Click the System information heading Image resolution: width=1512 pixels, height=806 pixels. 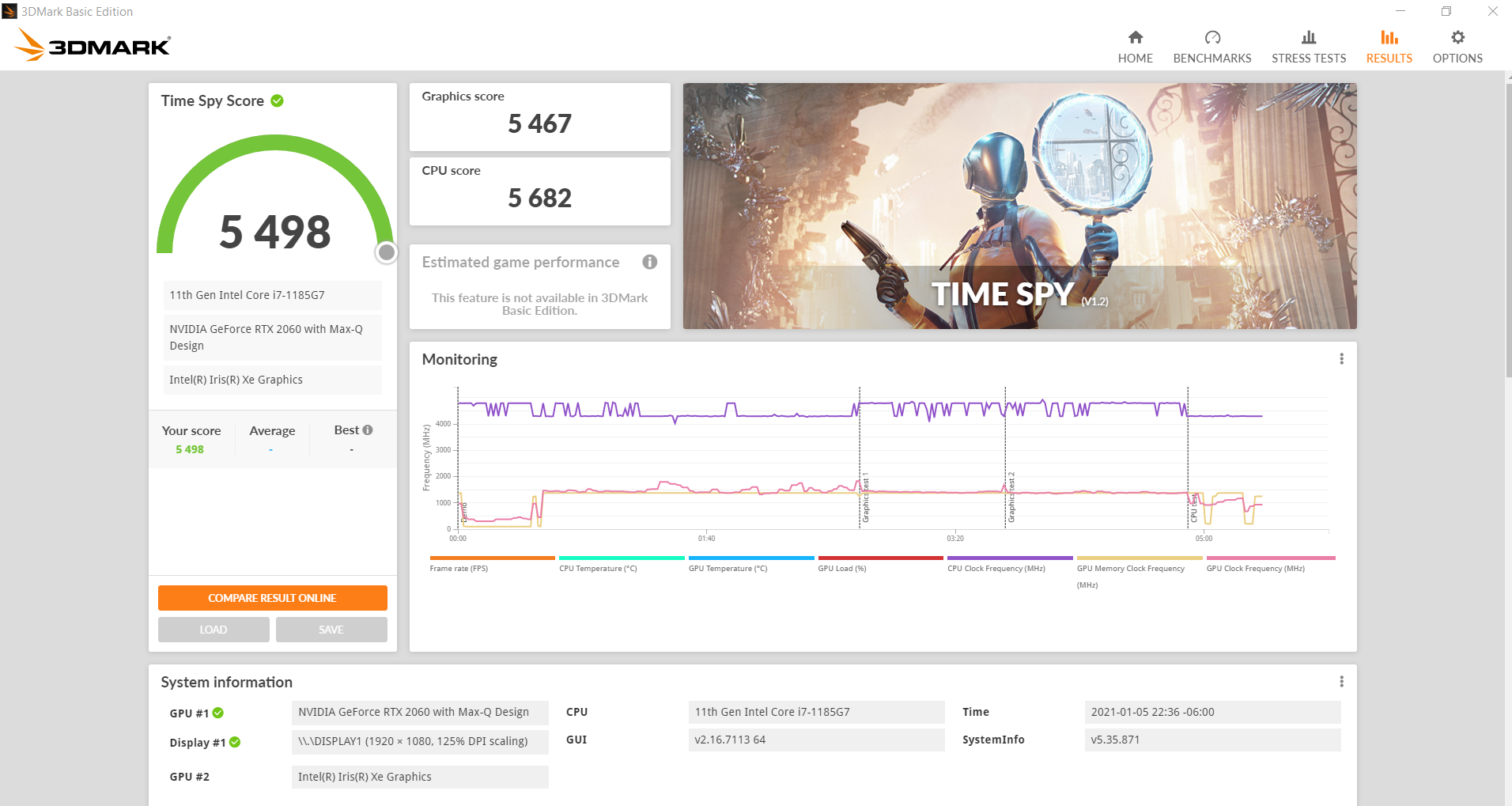[226, 682]
